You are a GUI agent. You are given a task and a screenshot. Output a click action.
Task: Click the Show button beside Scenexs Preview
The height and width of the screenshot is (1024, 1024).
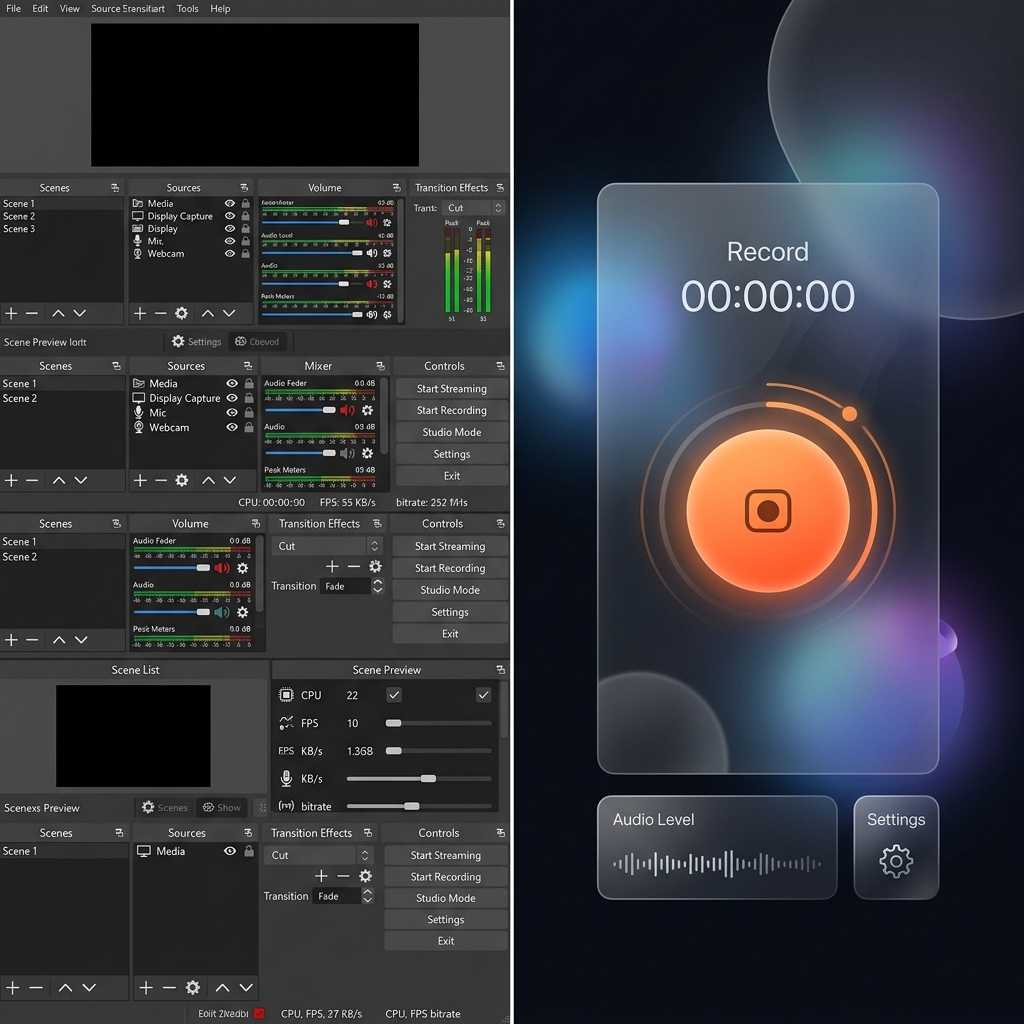click(x=221, y=808)
